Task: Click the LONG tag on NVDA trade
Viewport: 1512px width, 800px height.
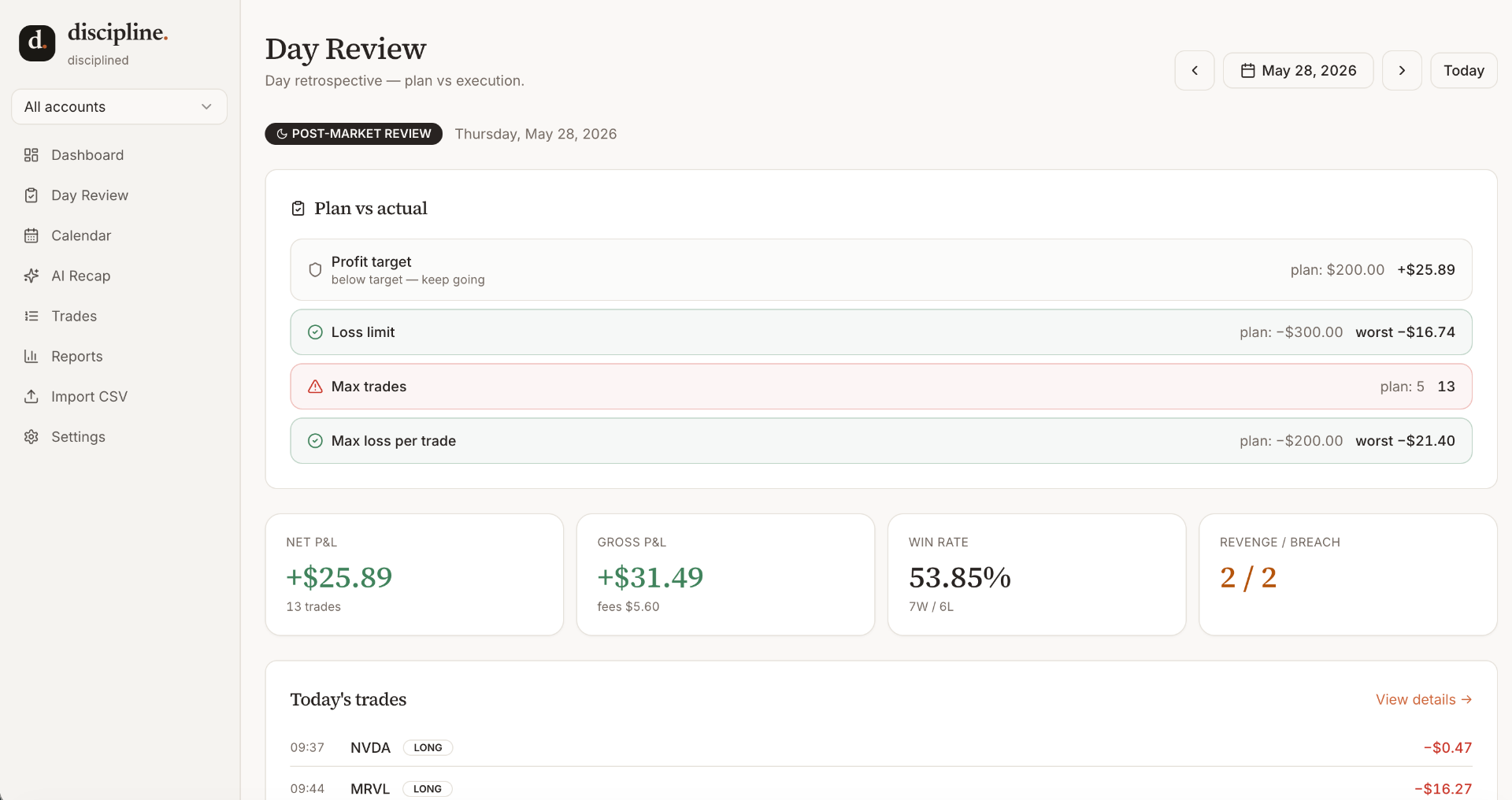Action: tap(428, 747)
